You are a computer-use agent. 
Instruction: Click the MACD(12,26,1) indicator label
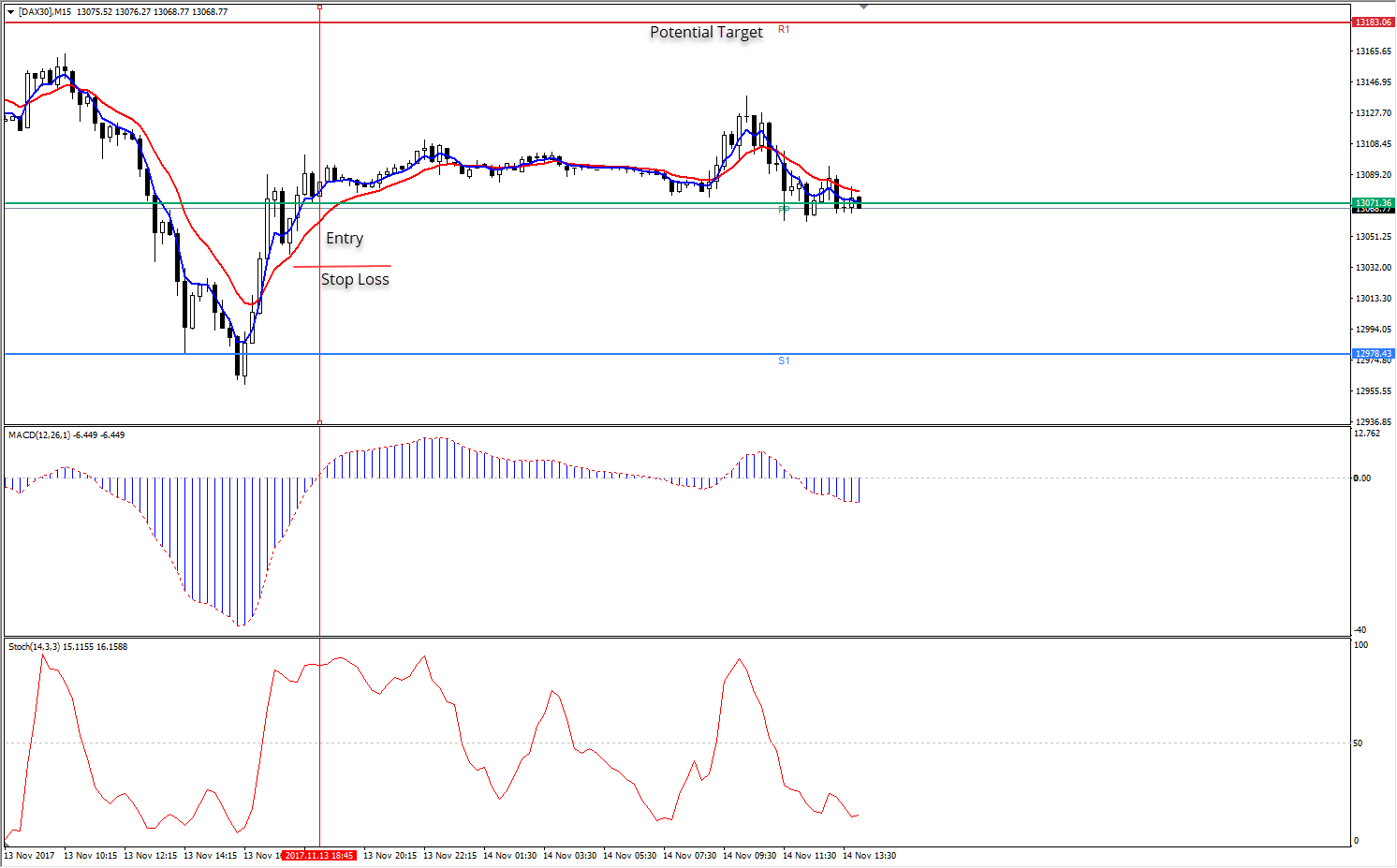click(x=44, y=434)
